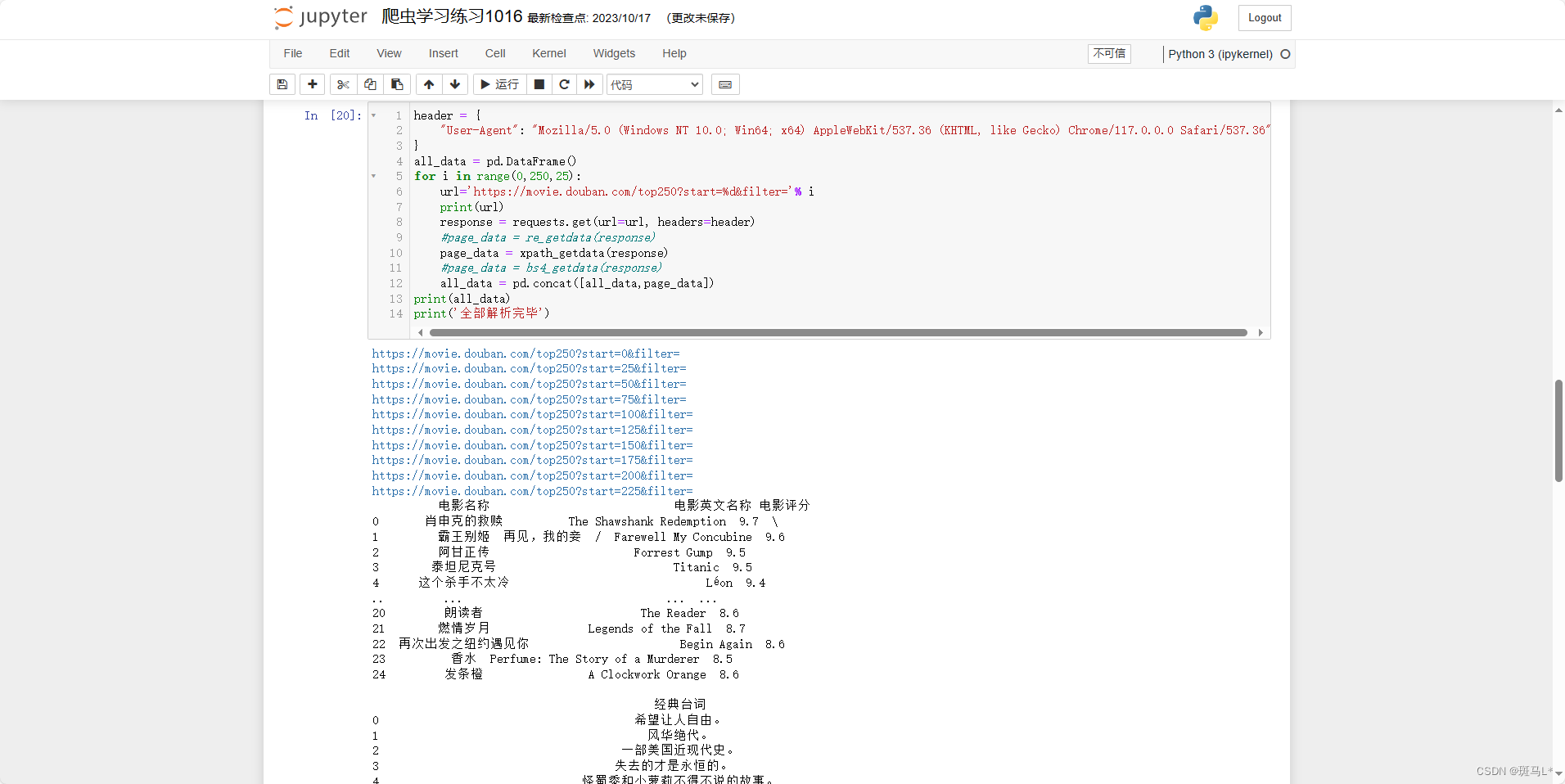Open top250?start=0 output link

click(525, 354)
